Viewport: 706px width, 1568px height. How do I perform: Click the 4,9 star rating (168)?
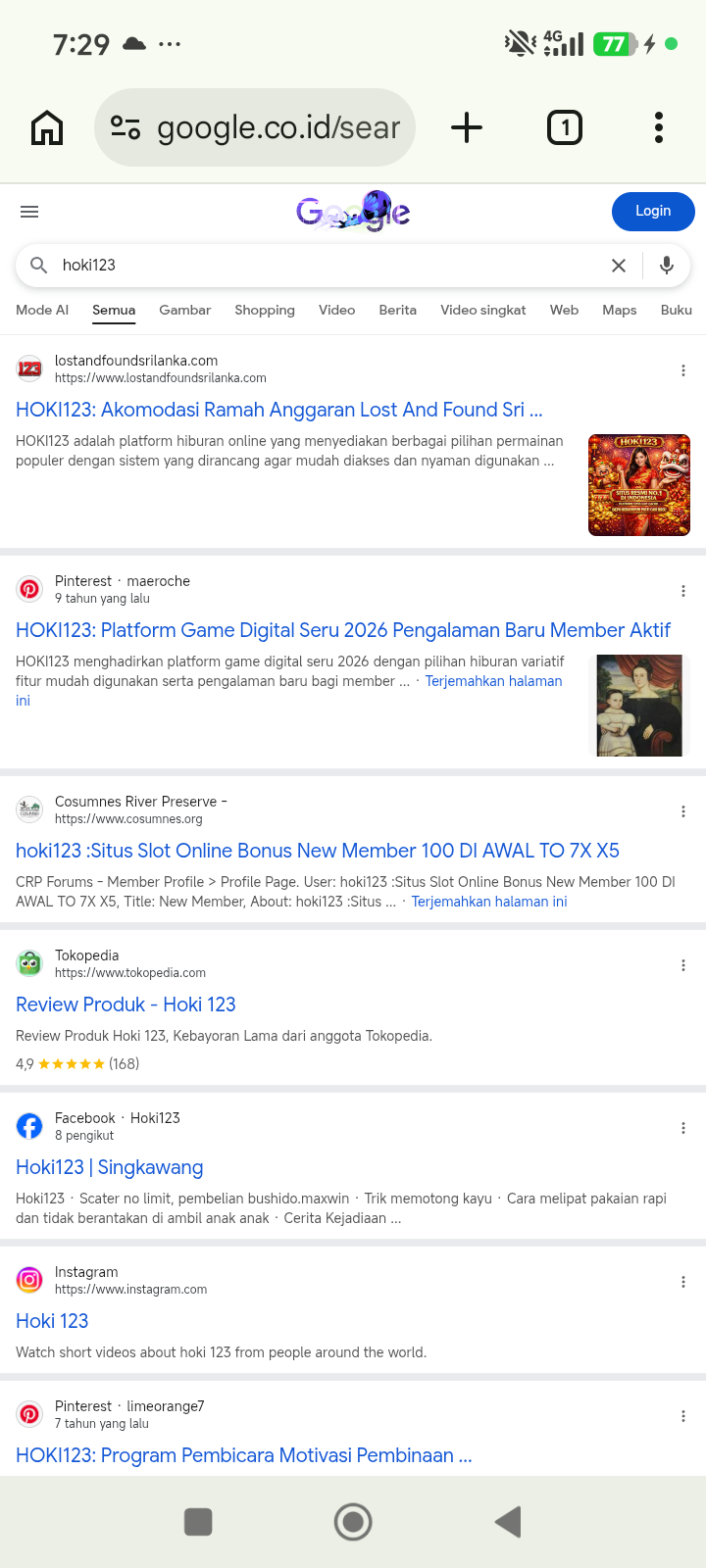77,1063
